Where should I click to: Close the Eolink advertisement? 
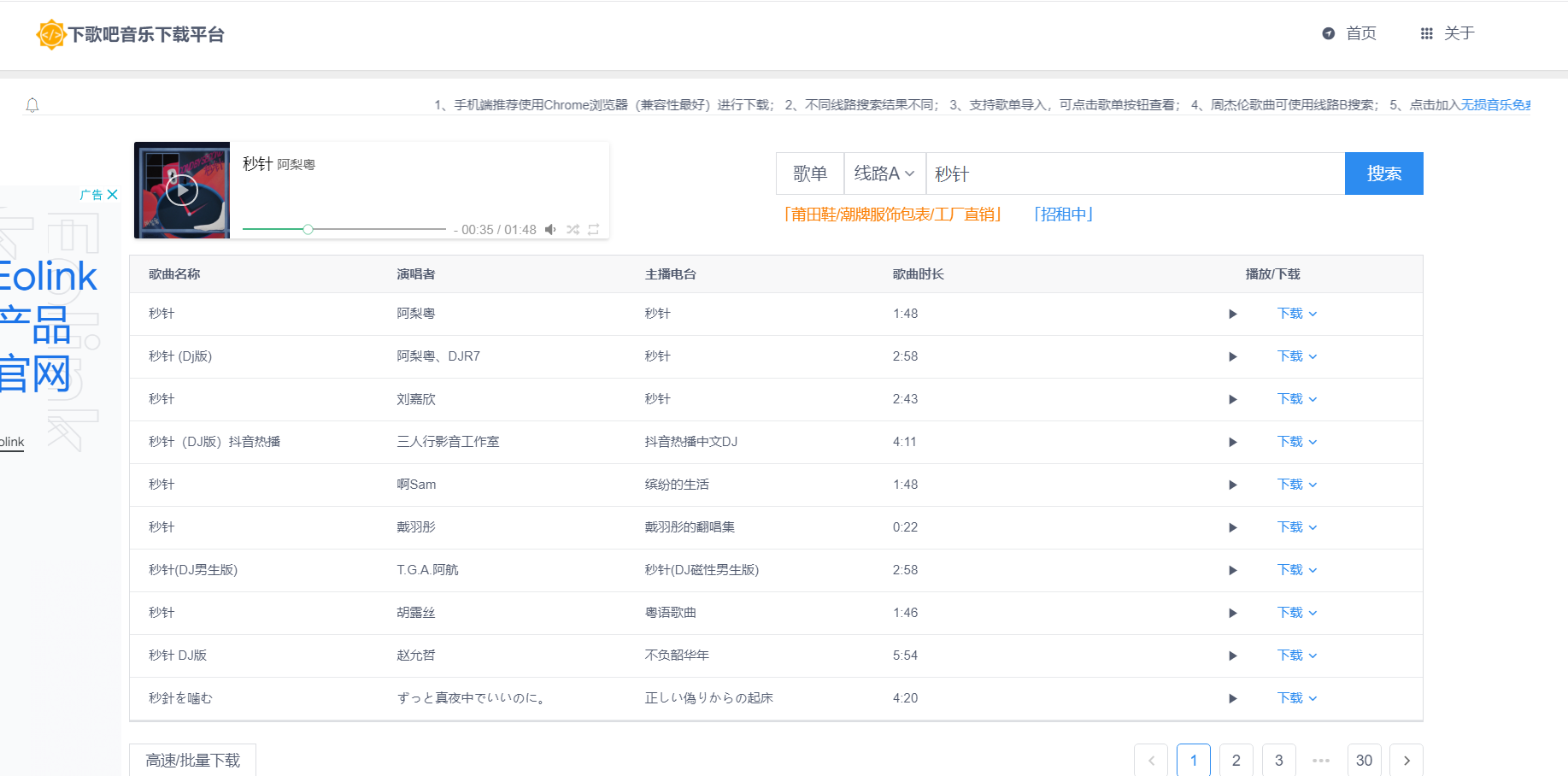[x=112, y=195]
